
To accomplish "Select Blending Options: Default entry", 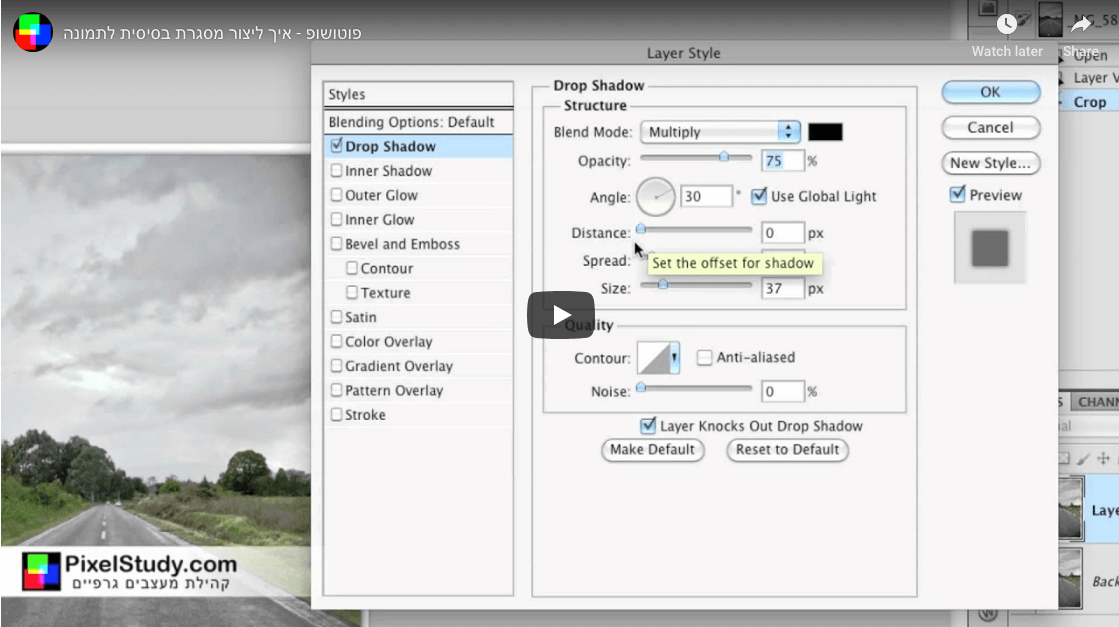I will point(412,122).
